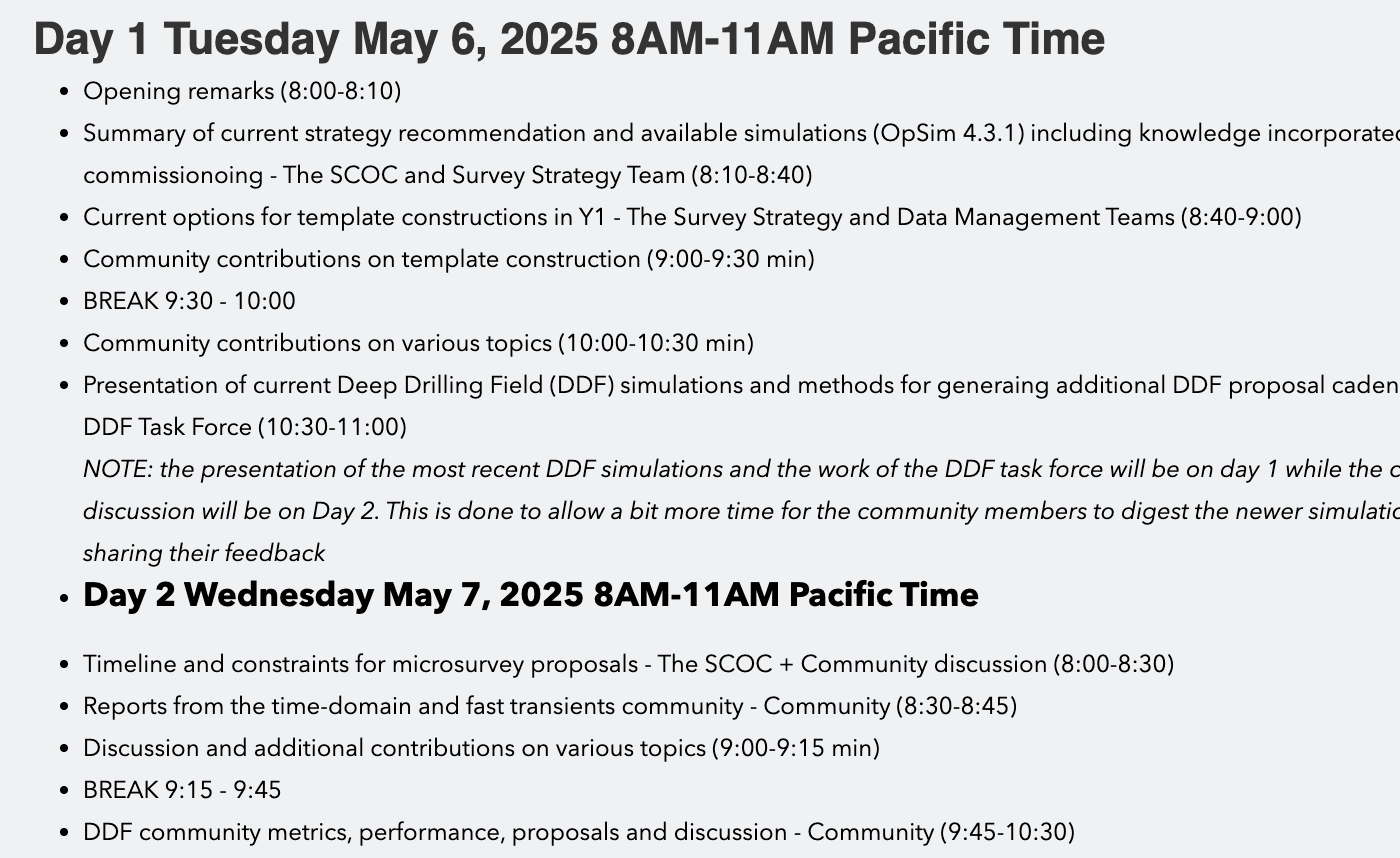Select Discussion and additional contributions item

tap(481, 748)
